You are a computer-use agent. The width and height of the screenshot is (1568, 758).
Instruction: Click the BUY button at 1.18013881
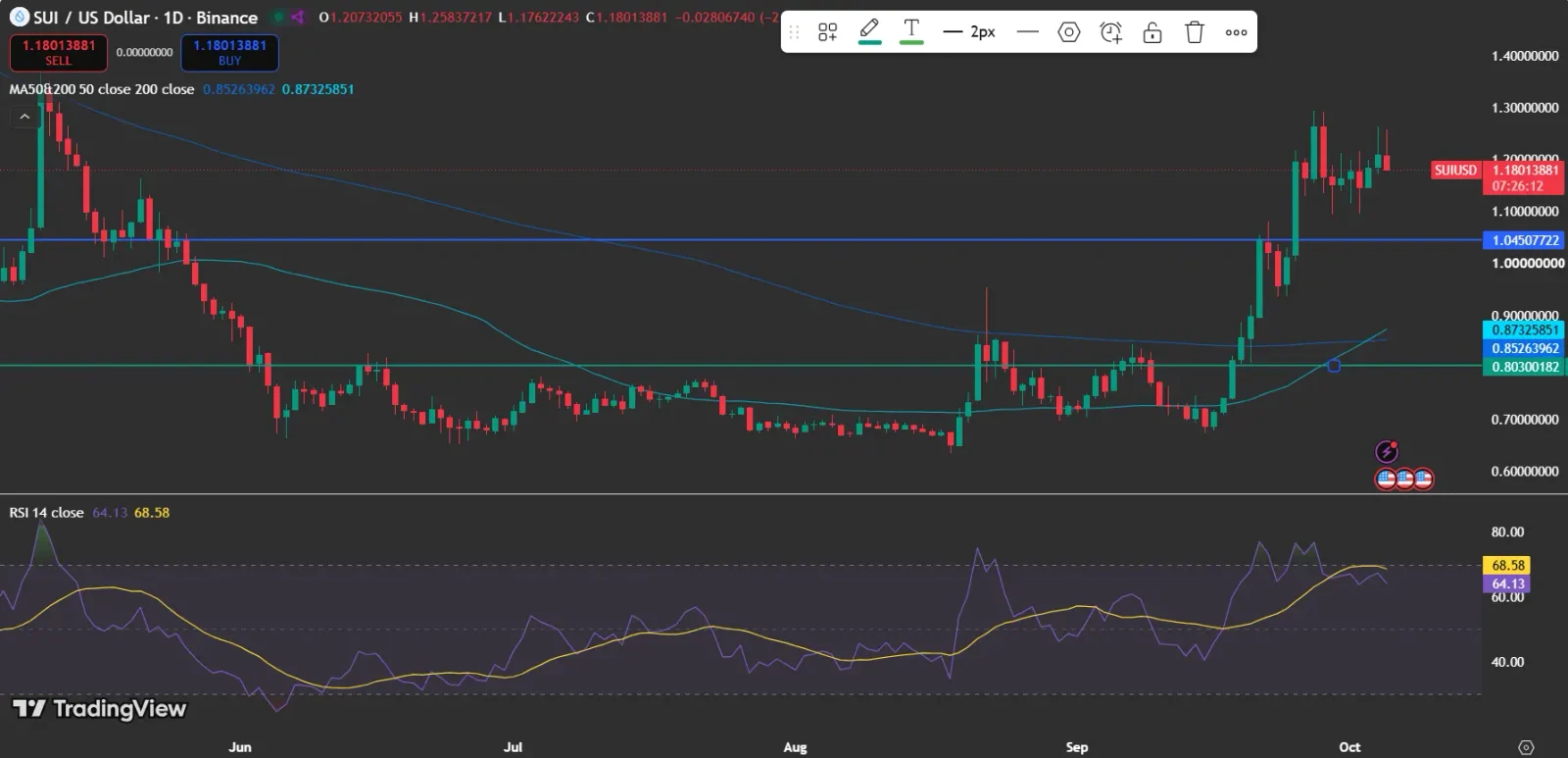click(229, 53)
